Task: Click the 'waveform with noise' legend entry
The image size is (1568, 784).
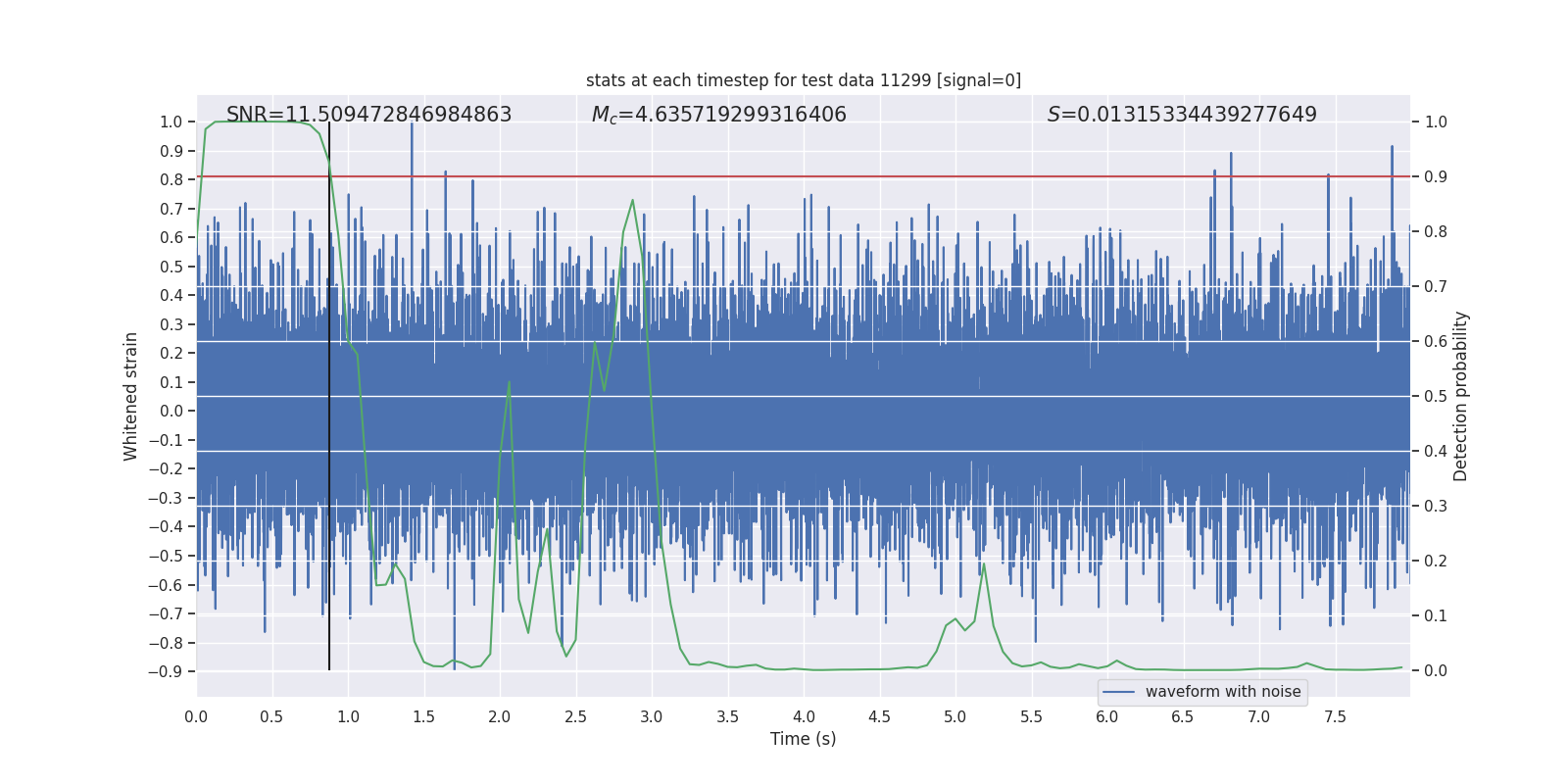Action: [x=1223, y=692]
